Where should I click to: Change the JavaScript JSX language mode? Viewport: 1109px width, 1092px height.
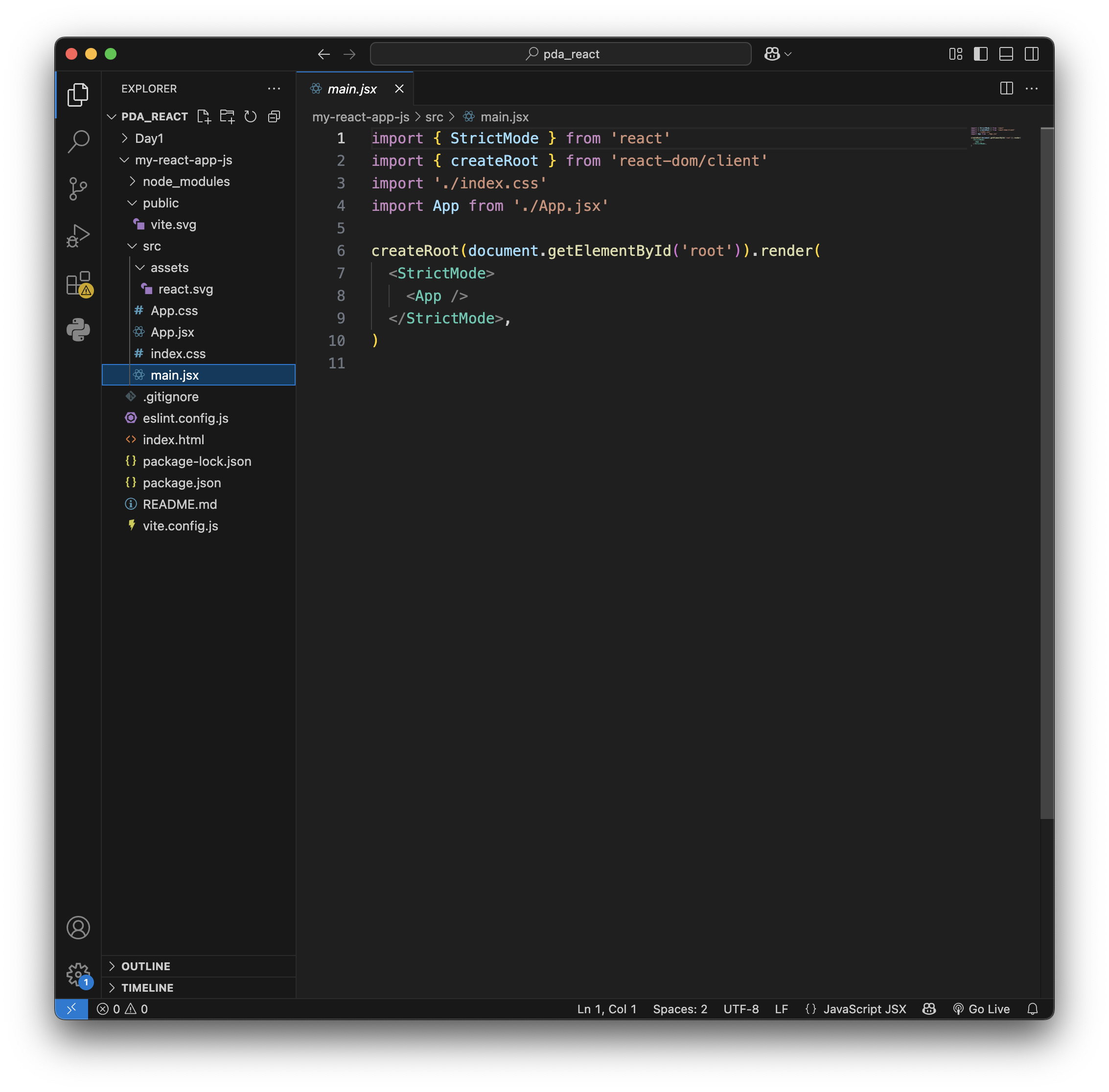click(865, 1009)
